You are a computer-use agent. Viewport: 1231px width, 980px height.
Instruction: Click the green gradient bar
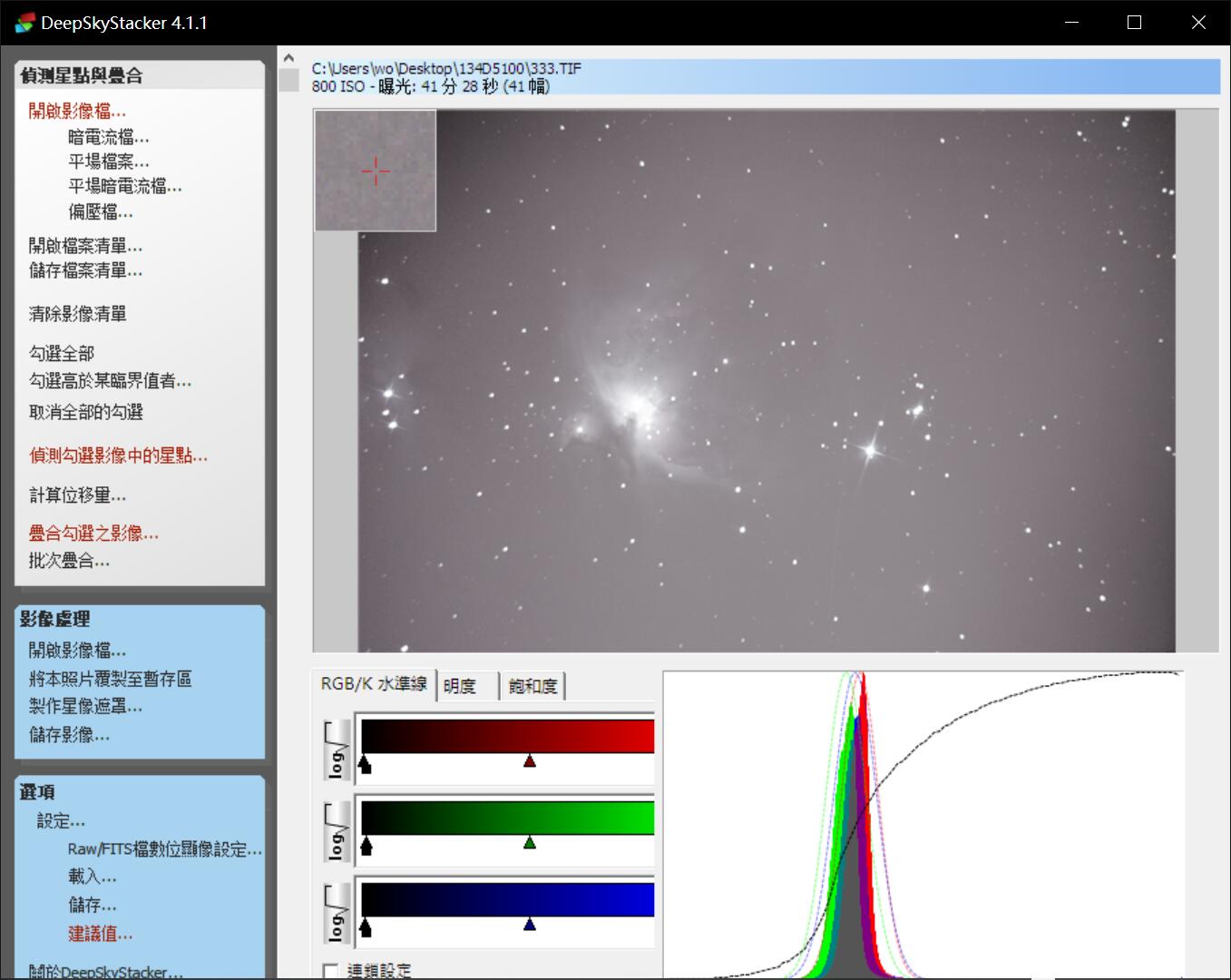[x=507, y=818]
